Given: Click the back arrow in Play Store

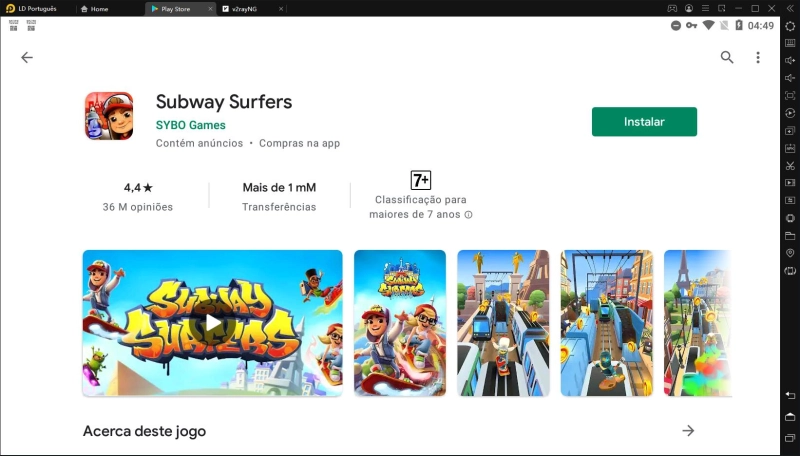Looking at the screenshot, I should (x=27, y=58).
